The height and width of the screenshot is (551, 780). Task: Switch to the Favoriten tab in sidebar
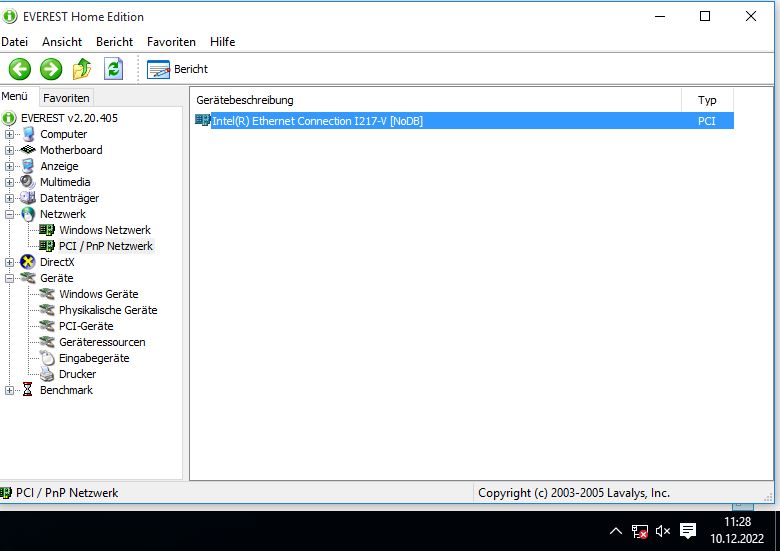66,98
